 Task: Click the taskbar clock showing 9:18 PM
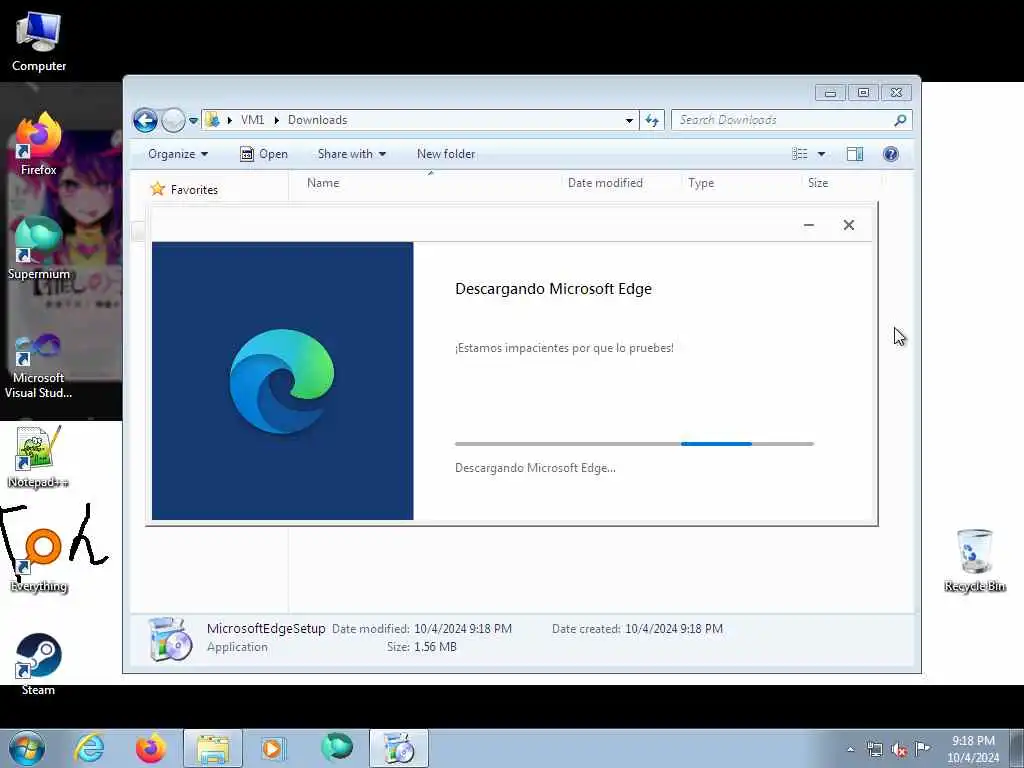(x=973, y=748)
